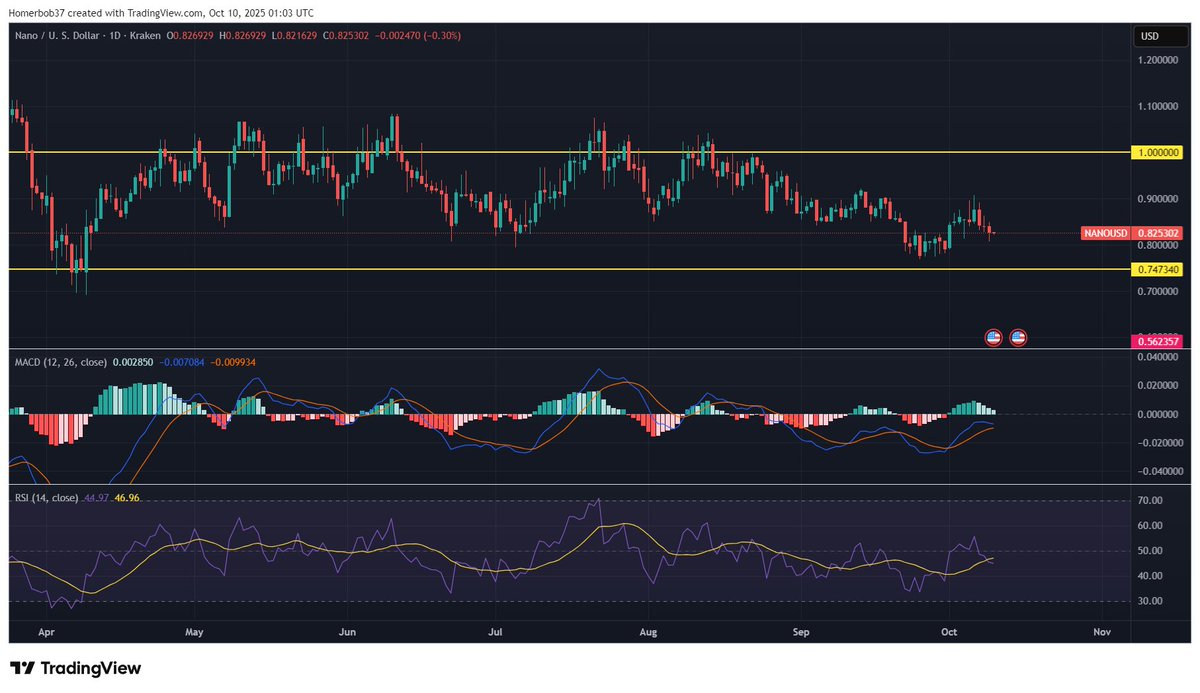
Task: Click the Oct label on the time axis
Action: click(947, 632)
